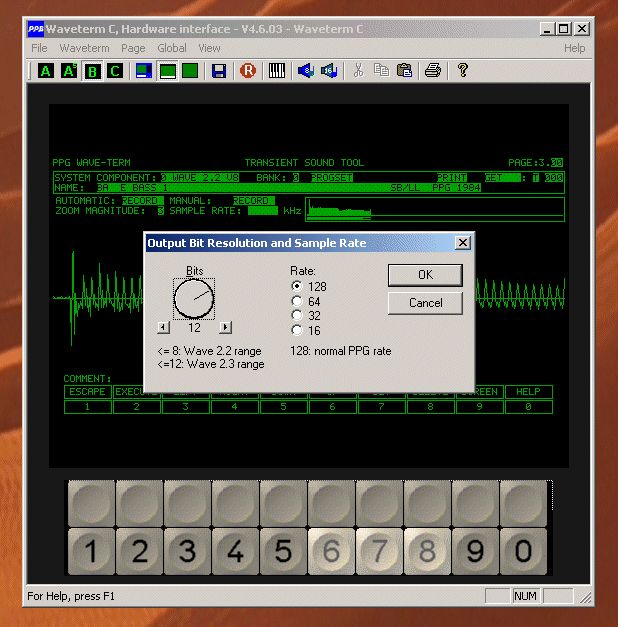Increase bits with the right arrow
This screenshot has height=627, width=618.
(225, 327)
